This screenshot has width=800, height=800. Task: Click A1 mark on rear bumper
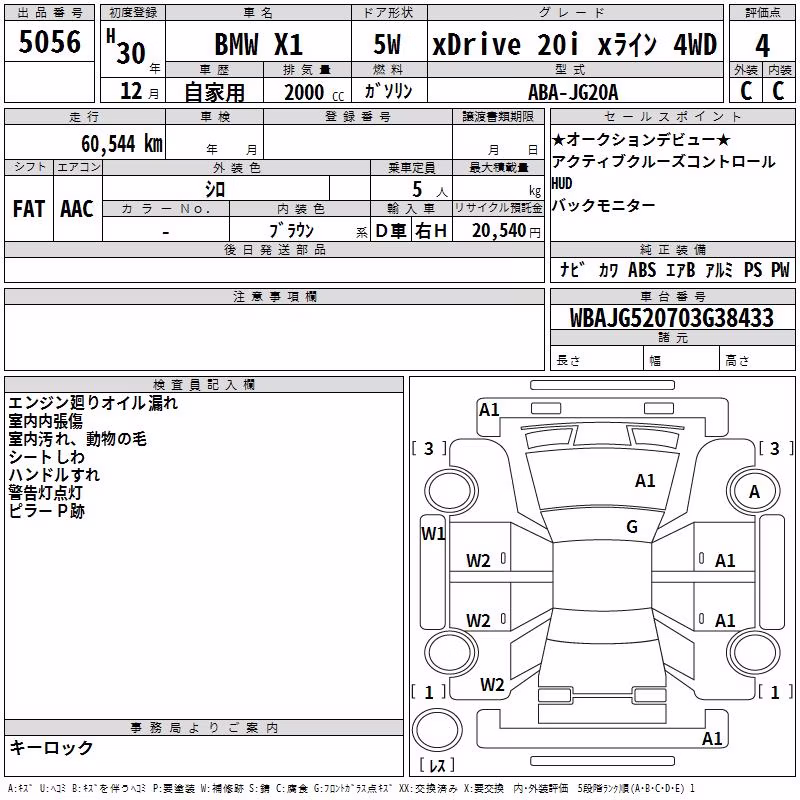pyautogui.click(x=712, y=738)
